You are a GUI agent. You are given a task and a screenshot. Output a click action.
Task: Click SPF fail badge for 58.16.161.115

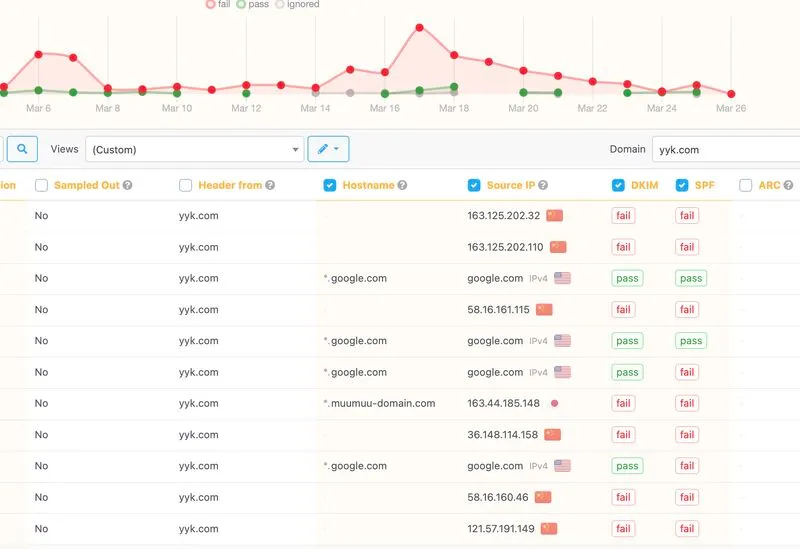pos(687,309)
